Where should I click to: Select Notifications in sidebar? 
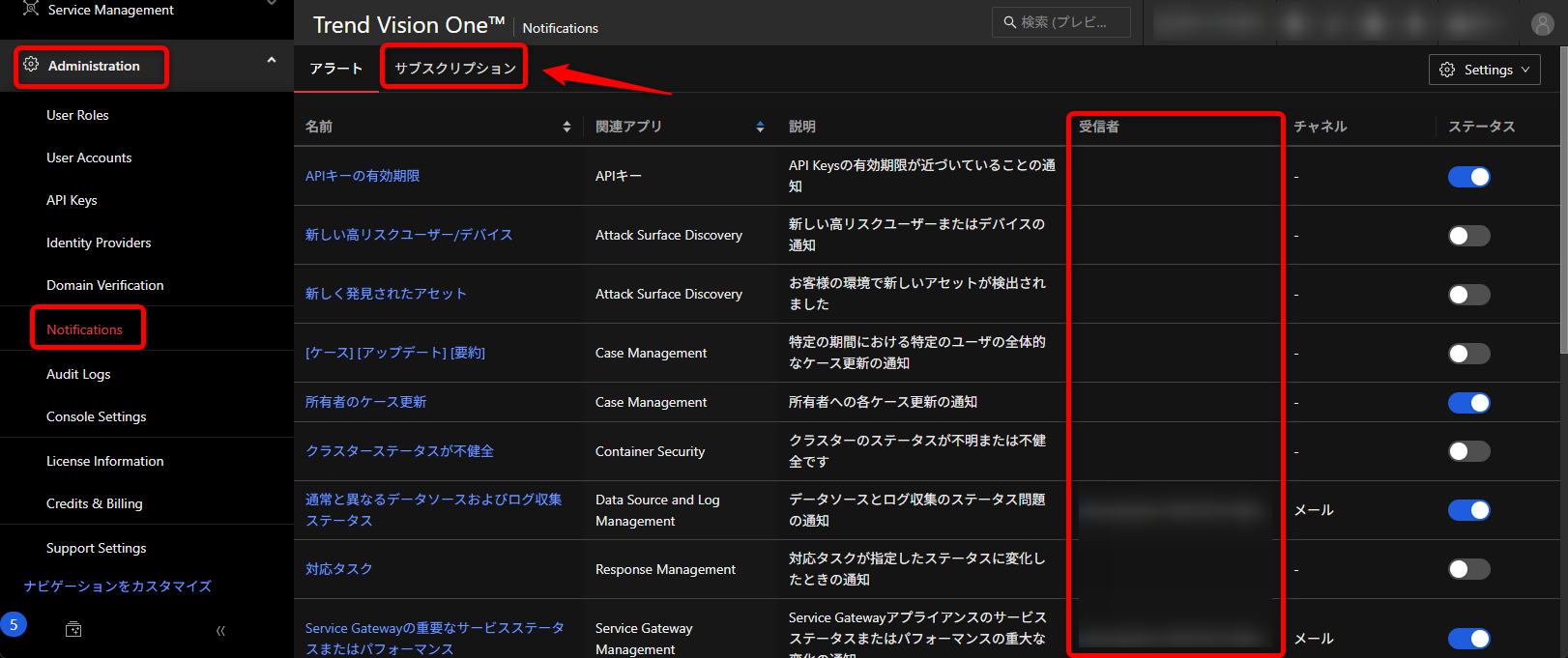point(84,329)
